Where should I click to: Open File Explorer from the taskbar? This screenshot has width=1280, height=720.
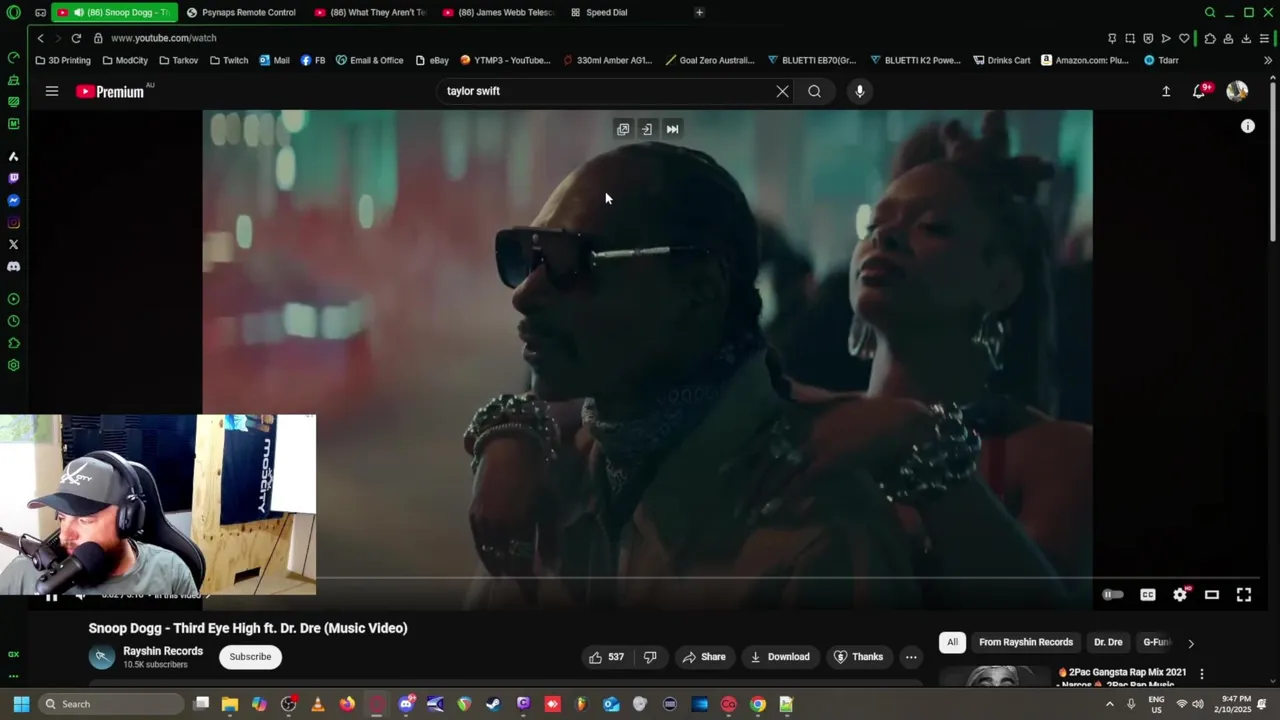click(x=230, y=704)
